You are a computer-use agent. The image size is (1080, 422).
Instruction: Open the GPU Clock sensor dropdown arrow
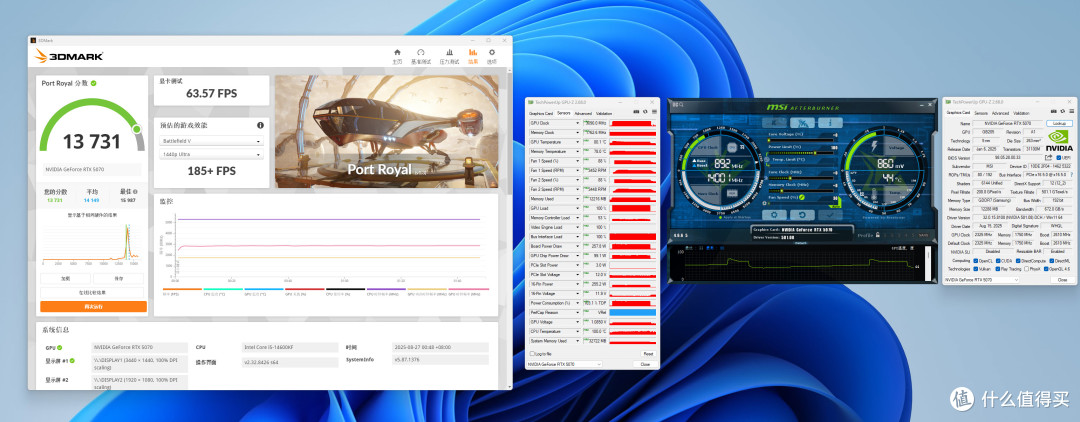tap(578, 123)
